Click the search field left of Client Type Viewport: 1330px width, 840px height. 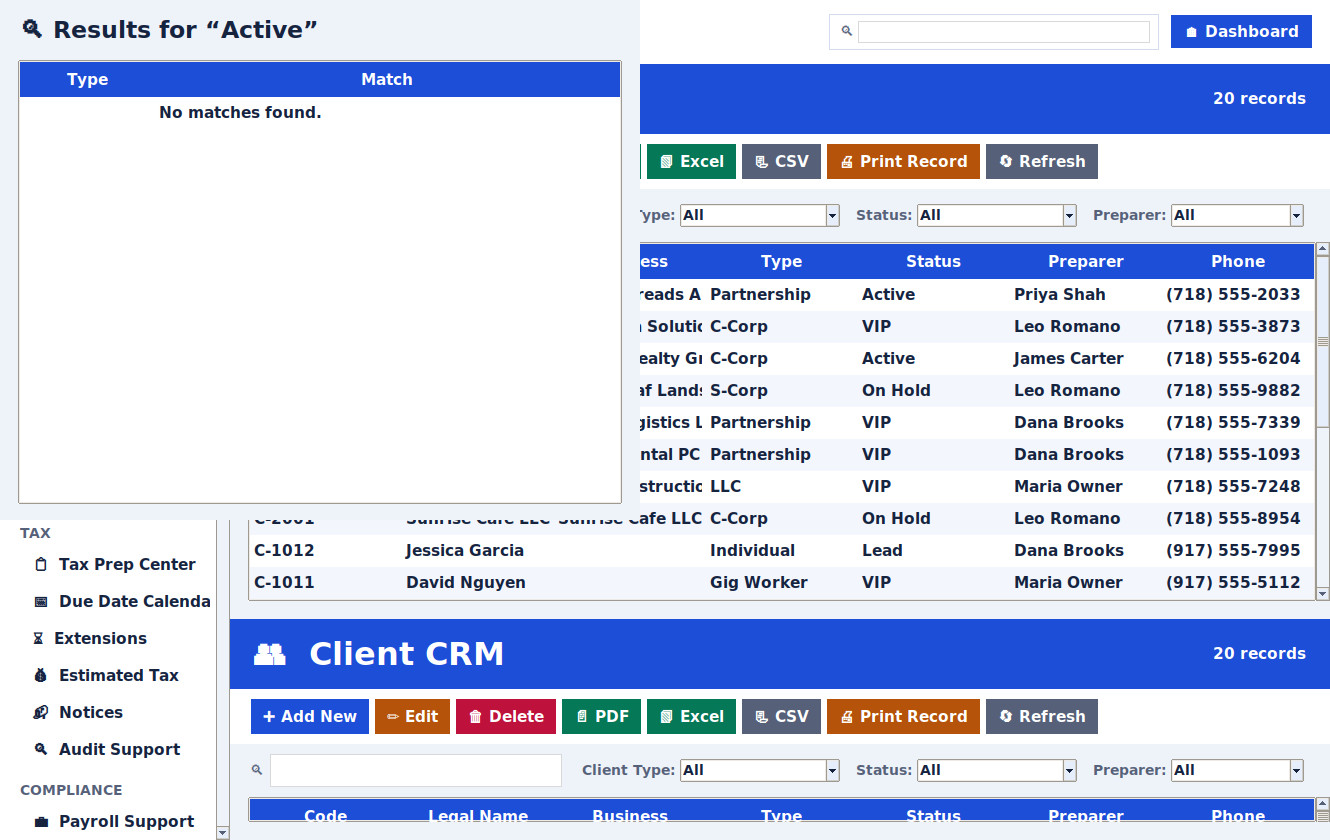point(416,770)
